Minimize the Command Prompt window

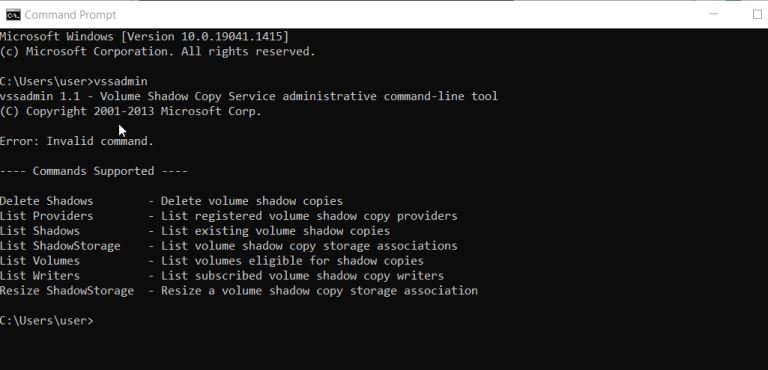[714, 14]
